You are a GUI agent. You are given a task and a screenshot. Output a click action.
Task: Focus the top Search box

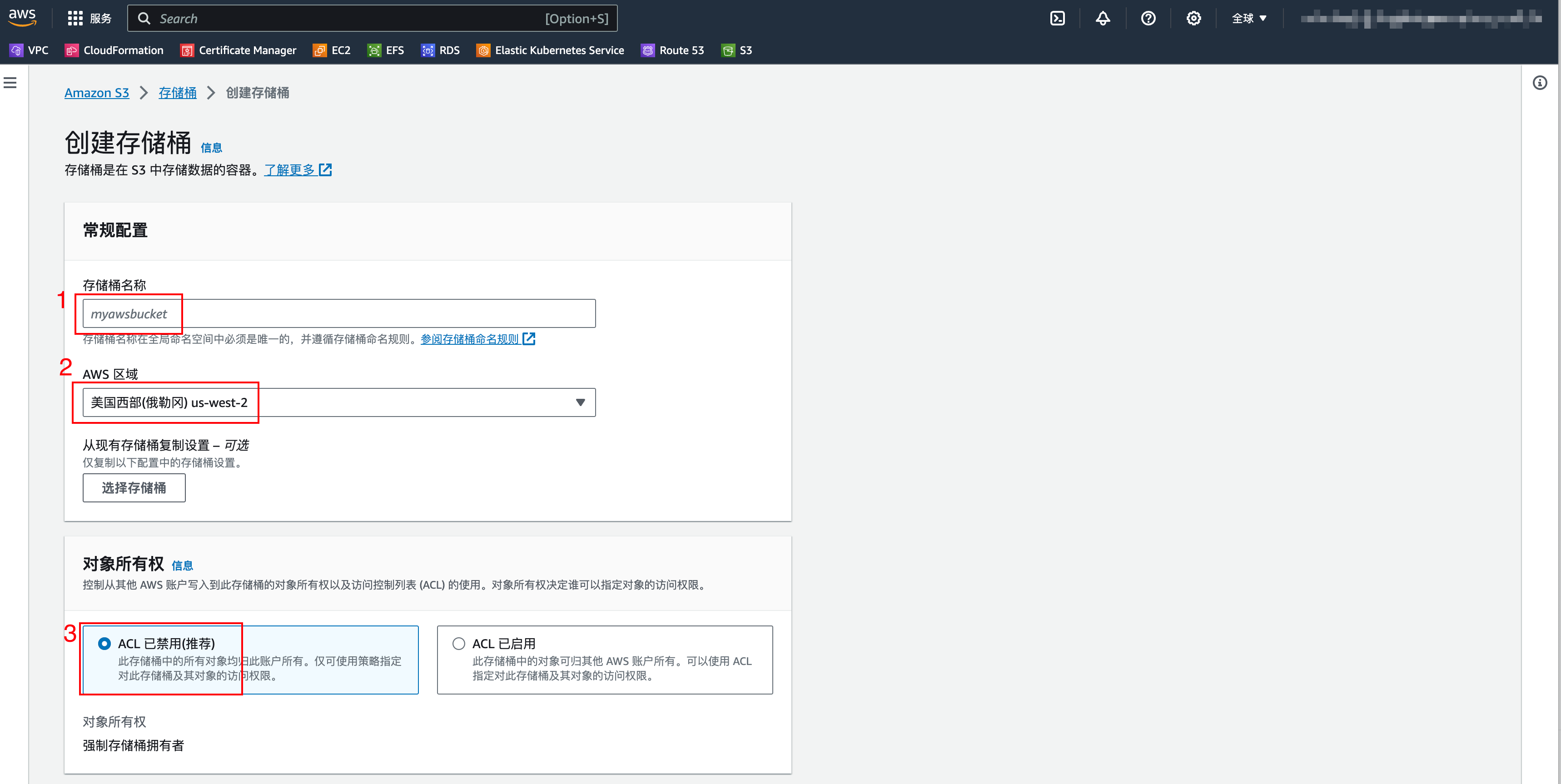pos(373,18)
